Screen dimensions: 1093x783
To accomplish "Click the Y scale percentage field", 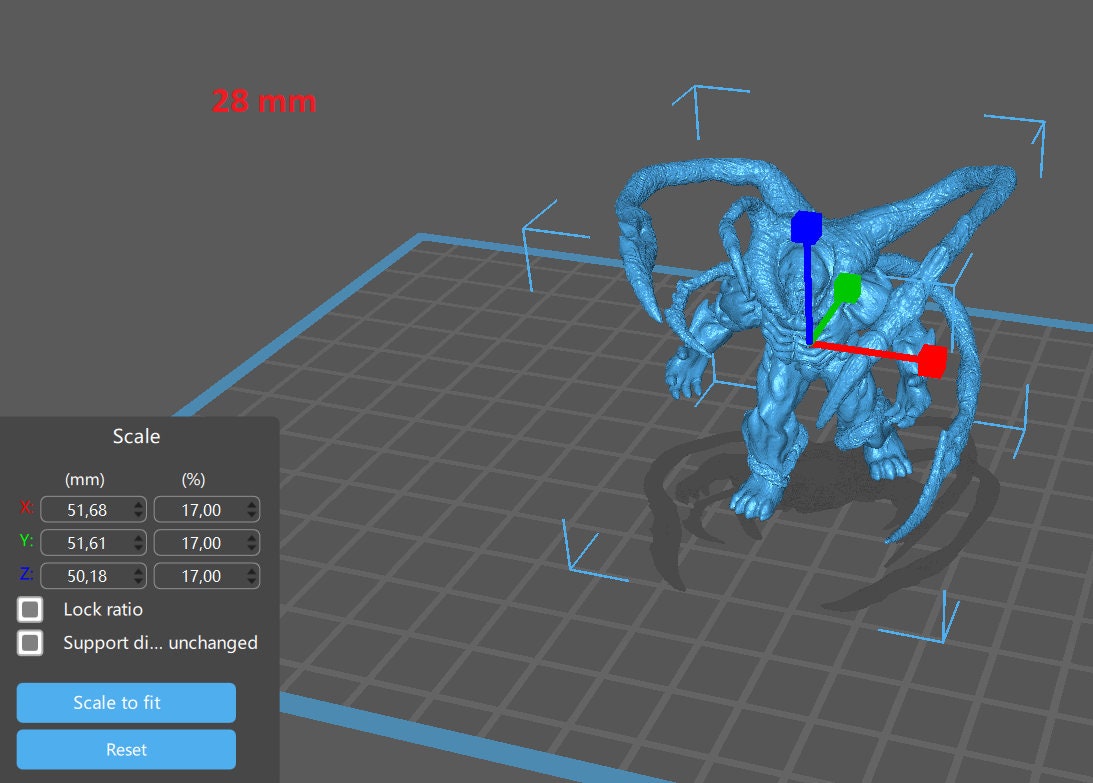I will coord(198,543).
